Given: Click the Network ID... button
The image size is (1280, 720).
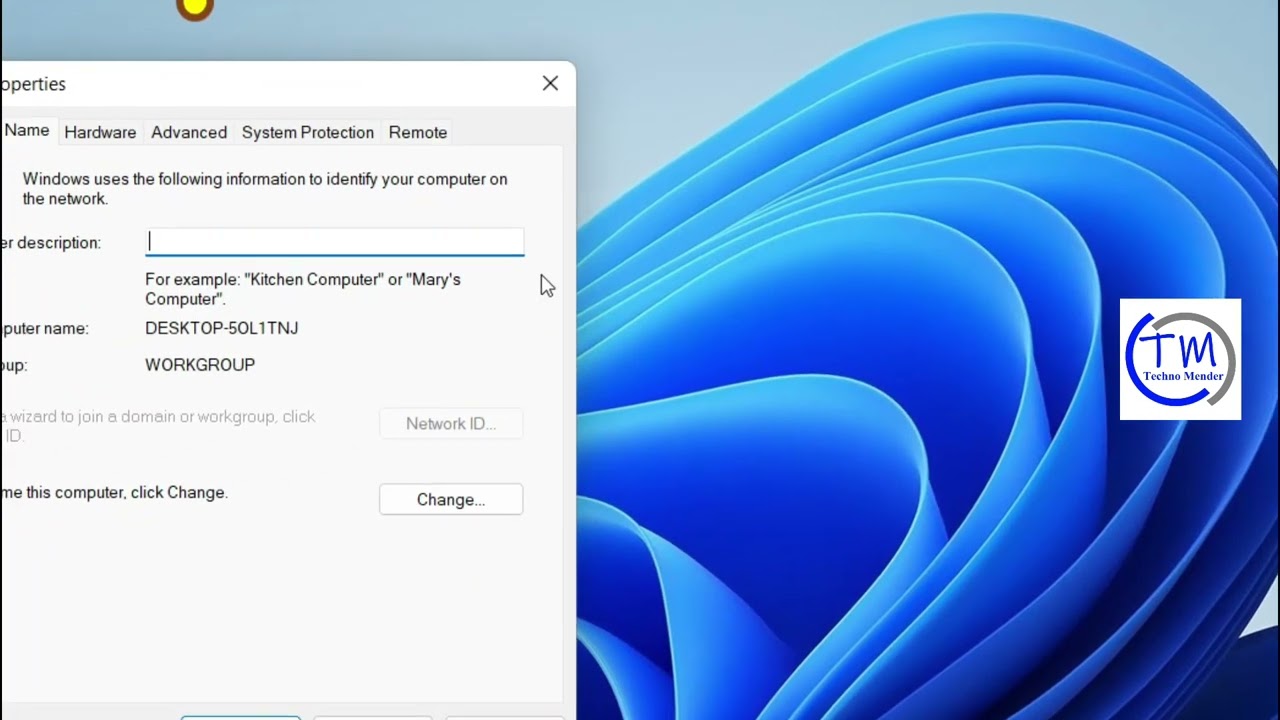Looking at the screenshot, I should click(x=451, y=423).
